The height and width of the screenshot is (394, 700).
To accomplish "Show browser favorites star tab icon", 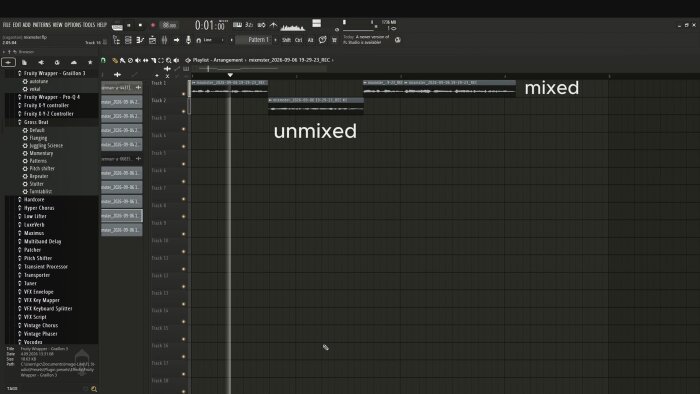I will (x=90, y=62).
